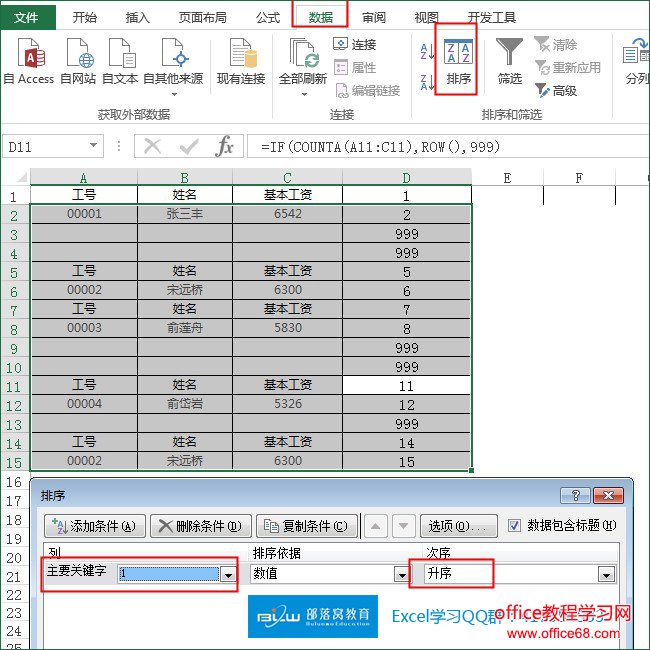Click Existing Connections (现有连接) icon
This screenshot has height=650, width=650.
point(241,61)
